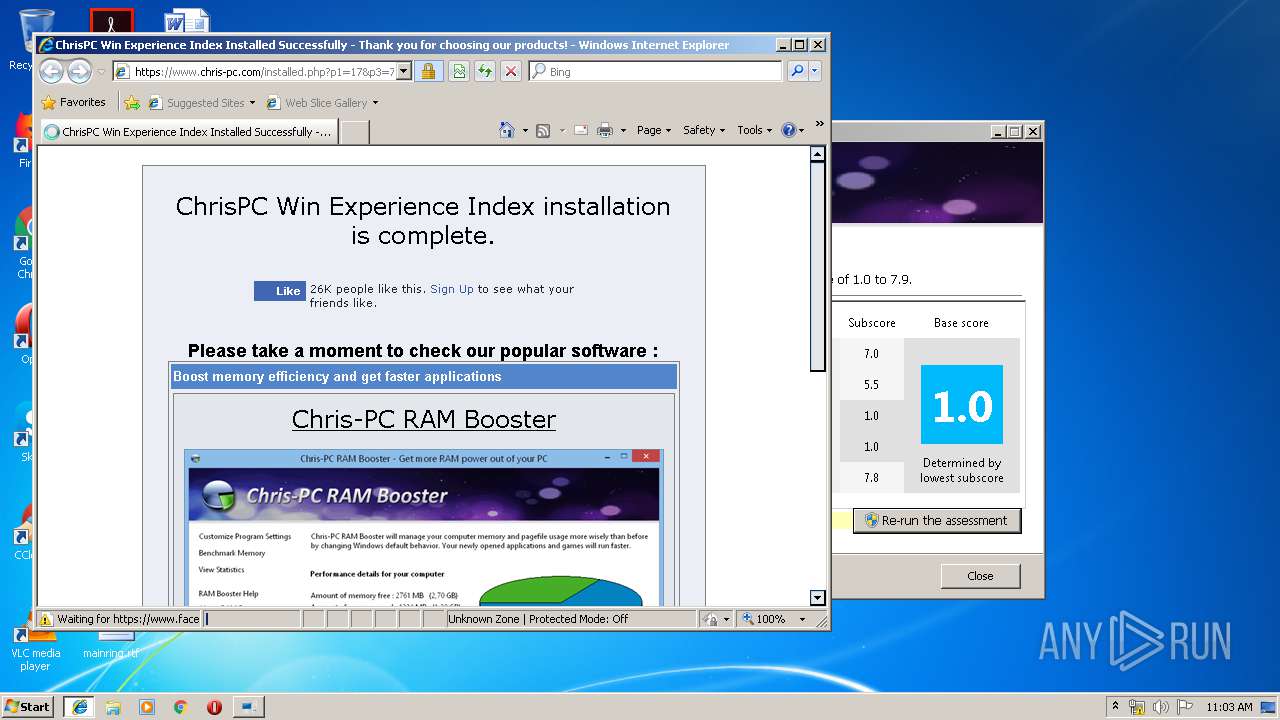Image resolution: width=1280 pixels, height=720 pixels.
Task: Click the Print icon in command bar
Action: point(605,130)
